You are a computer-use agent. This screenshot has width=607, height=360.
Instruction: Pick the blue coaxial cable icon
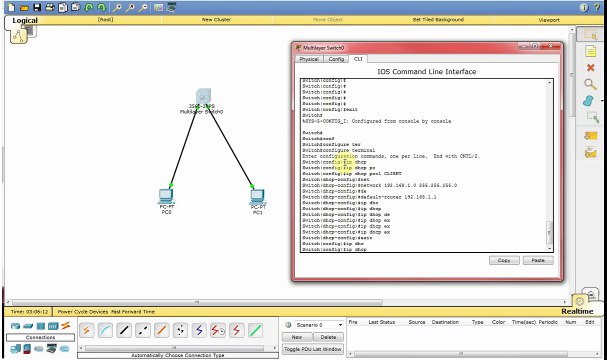pos(199,330)
